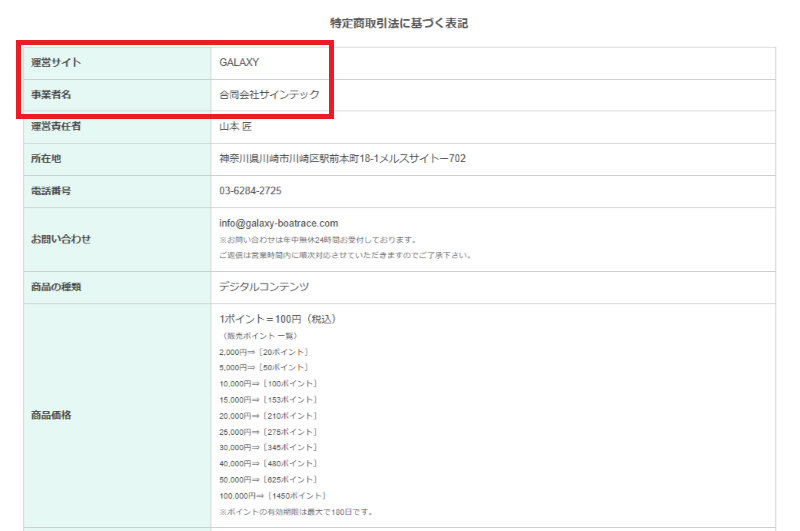Screen dimensions: 800x531
Task: Click the 24-hour inquiry reception note
Action: [x=316, y=240]
